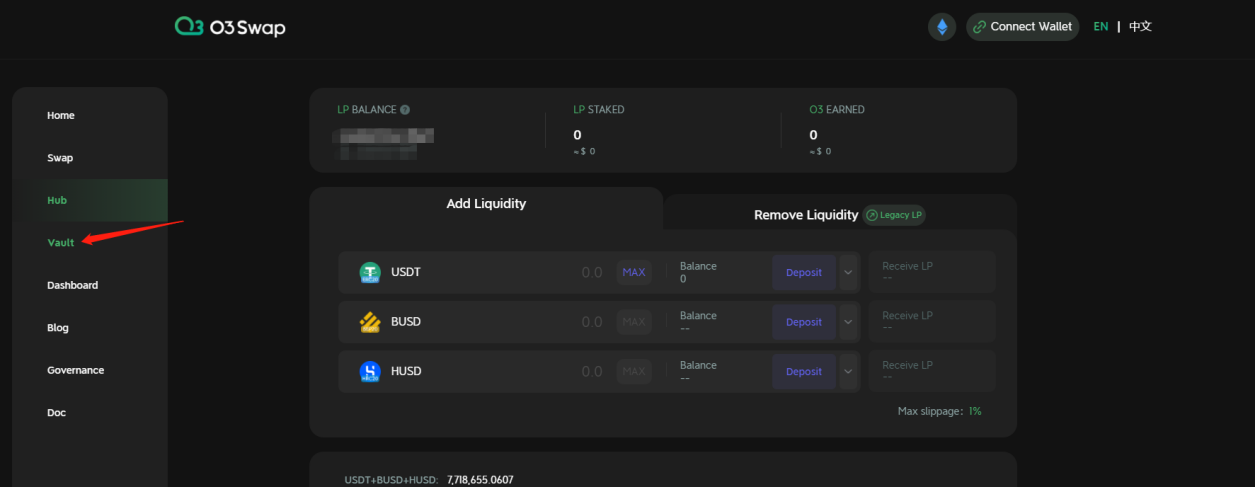Open Vault in the sidebar
Viewport: 1255px width, 487px height.
tap(61, 243)
